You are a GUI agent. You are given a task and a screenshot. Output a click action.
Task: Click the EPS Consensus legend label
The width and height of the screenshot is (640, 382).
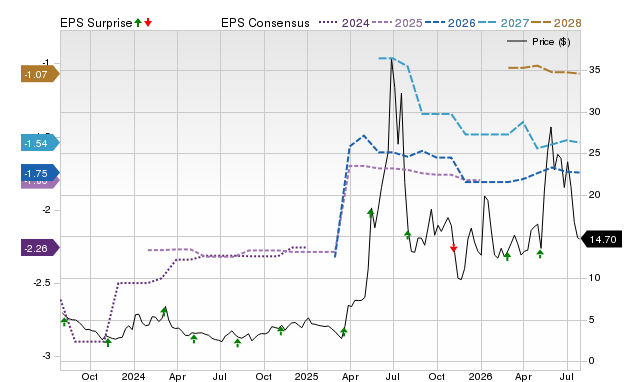pyautogui.click(x=265, y=23)
